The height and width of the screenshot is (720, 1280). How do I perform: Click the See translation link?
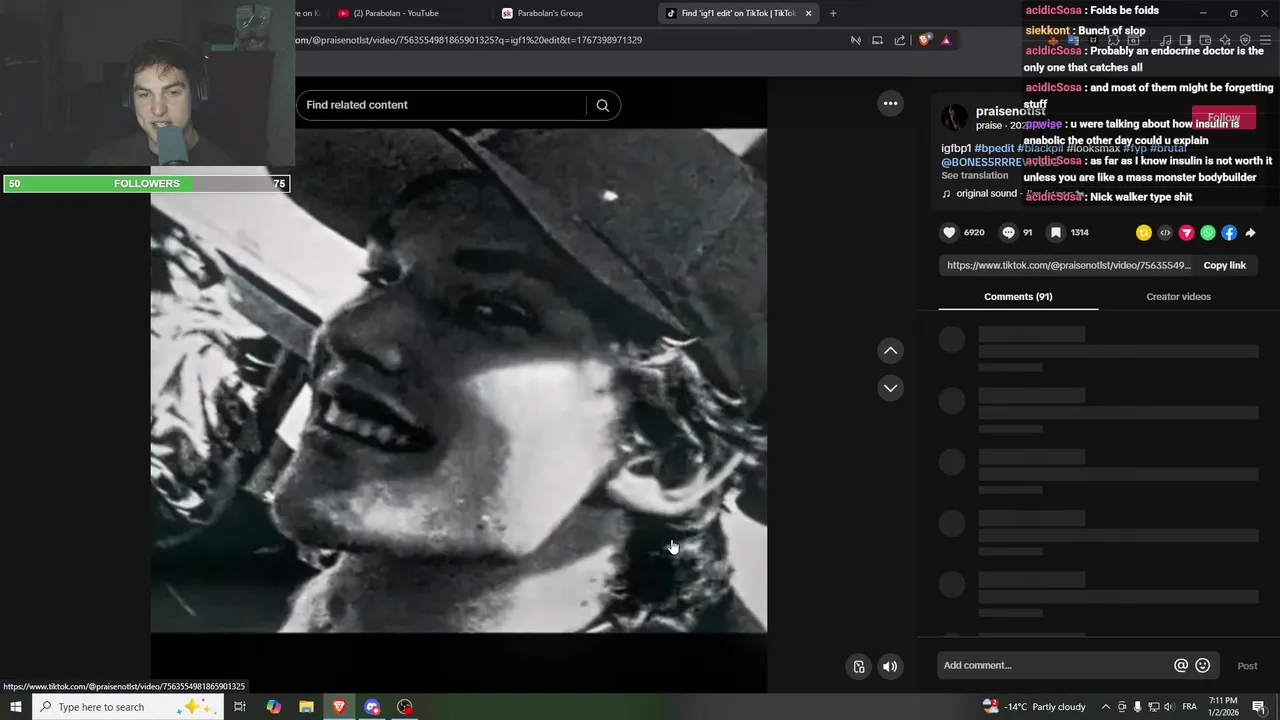pos(974,176)
